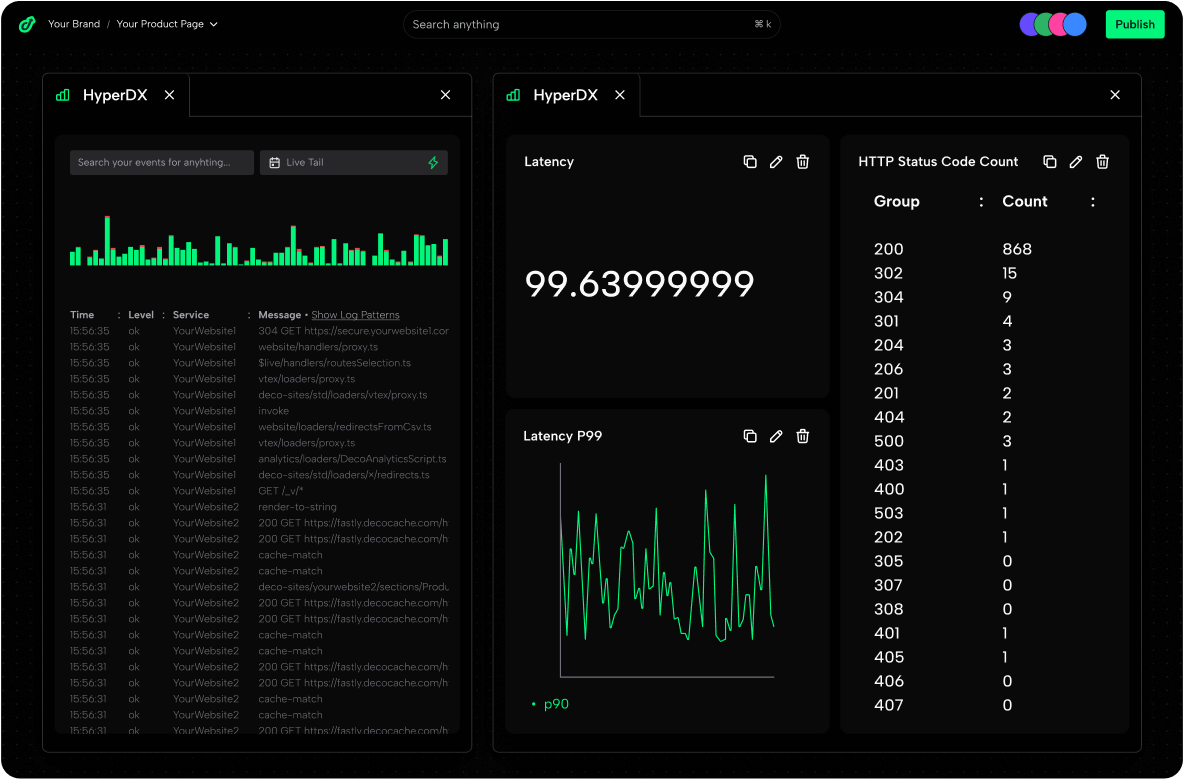Open the Your Product Page dropdown chevron
The width and height of the screenshot is (1184, 779).
click(x=214, y=24)
